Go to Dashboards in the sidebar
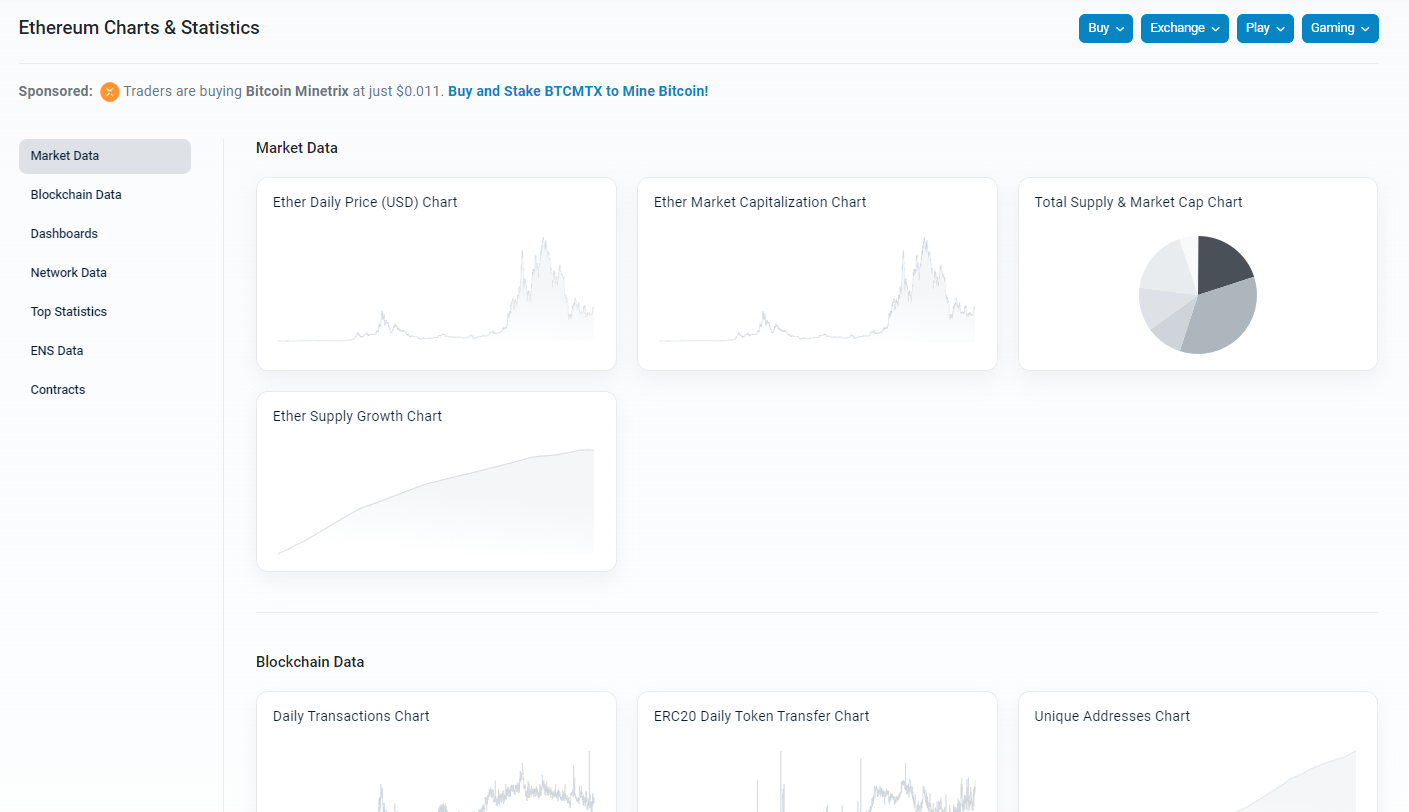 click(x=64, y=234)
